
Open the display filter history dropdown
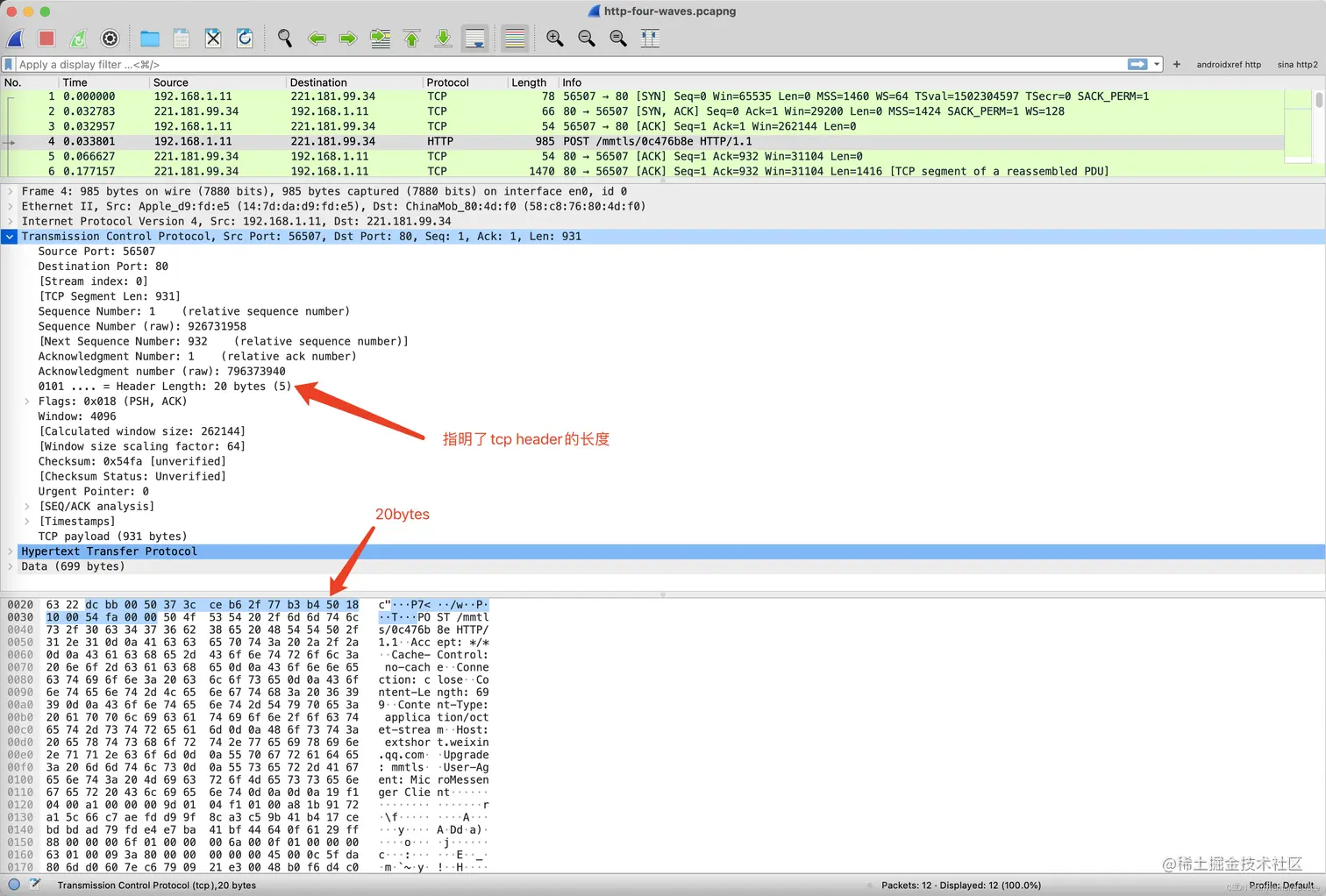coord(1157,64)
